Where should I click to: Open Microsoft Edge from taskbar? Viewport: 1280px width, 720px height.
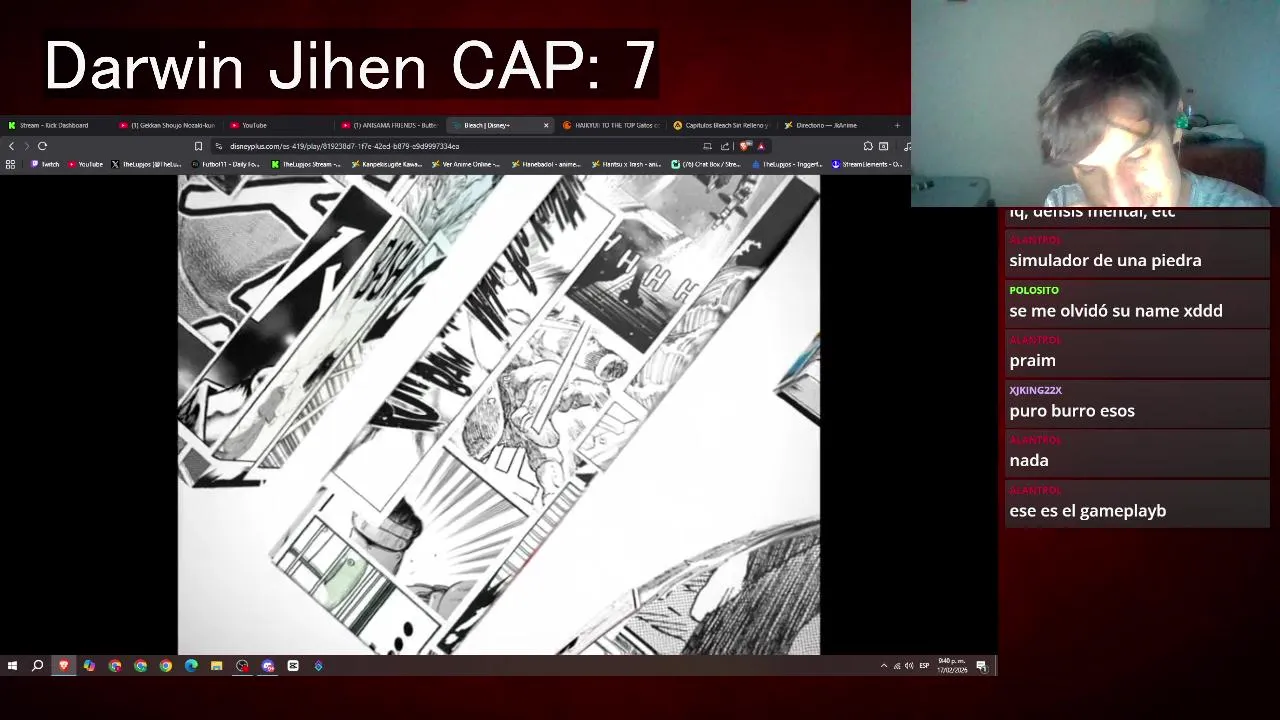click(x=191, y=666)
